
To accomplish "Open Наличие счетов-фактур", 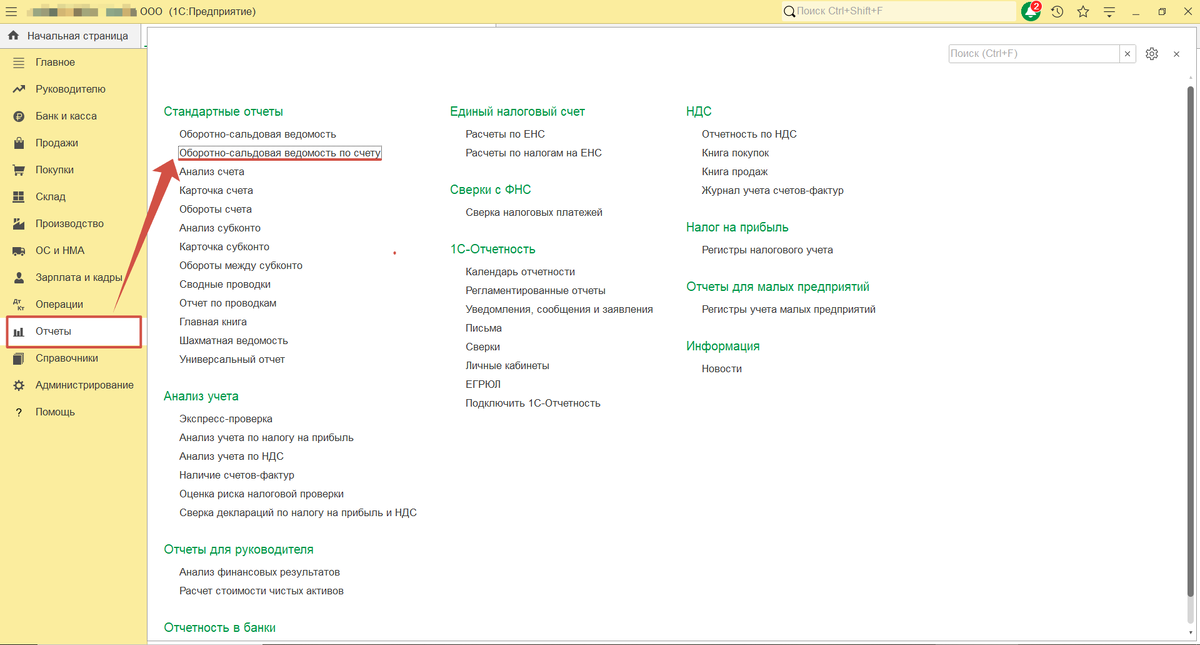I will (237, 475).
